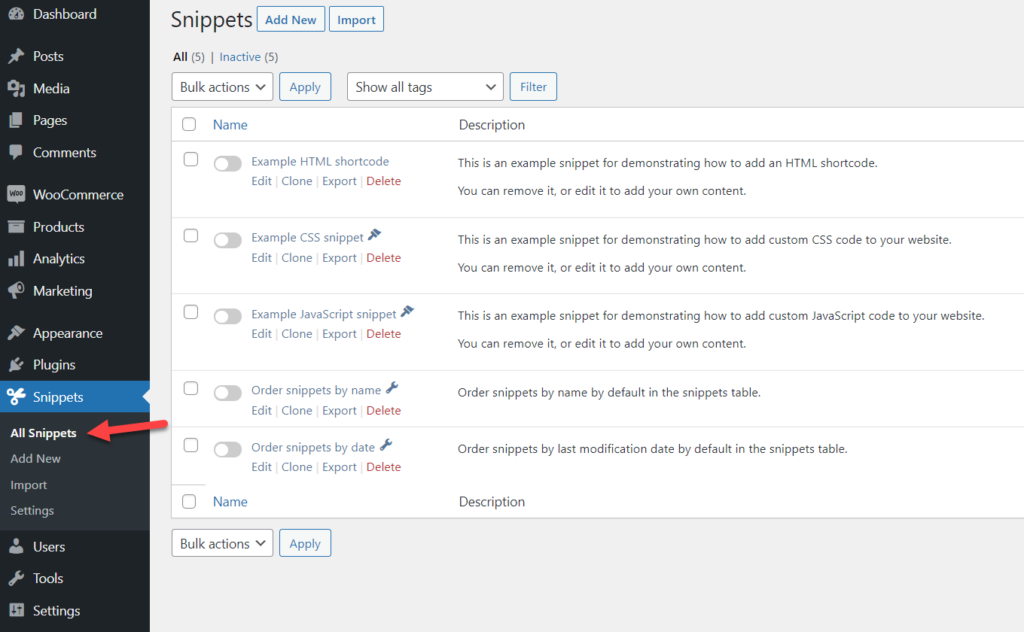Image resolution: width=1024 pixels, height=632 pixels.
Task: Activate the Example CSS snippet toggle
Action: [227, 240]
